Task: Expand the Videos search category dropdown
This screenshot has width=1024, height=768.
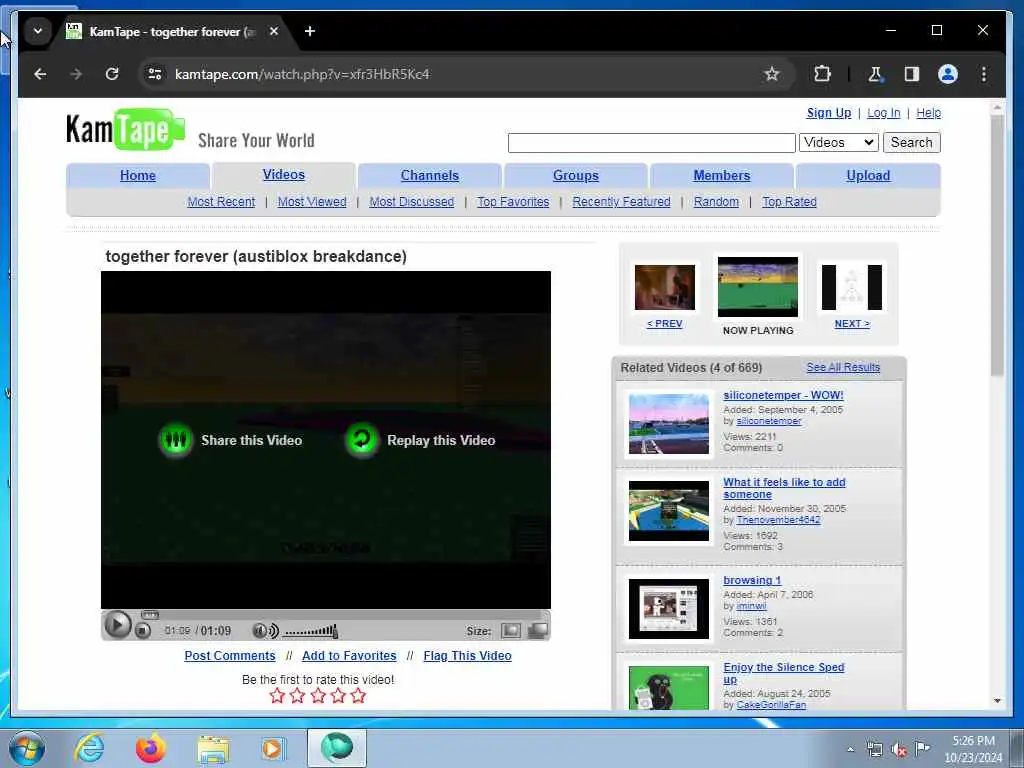Action: (839, 142)
